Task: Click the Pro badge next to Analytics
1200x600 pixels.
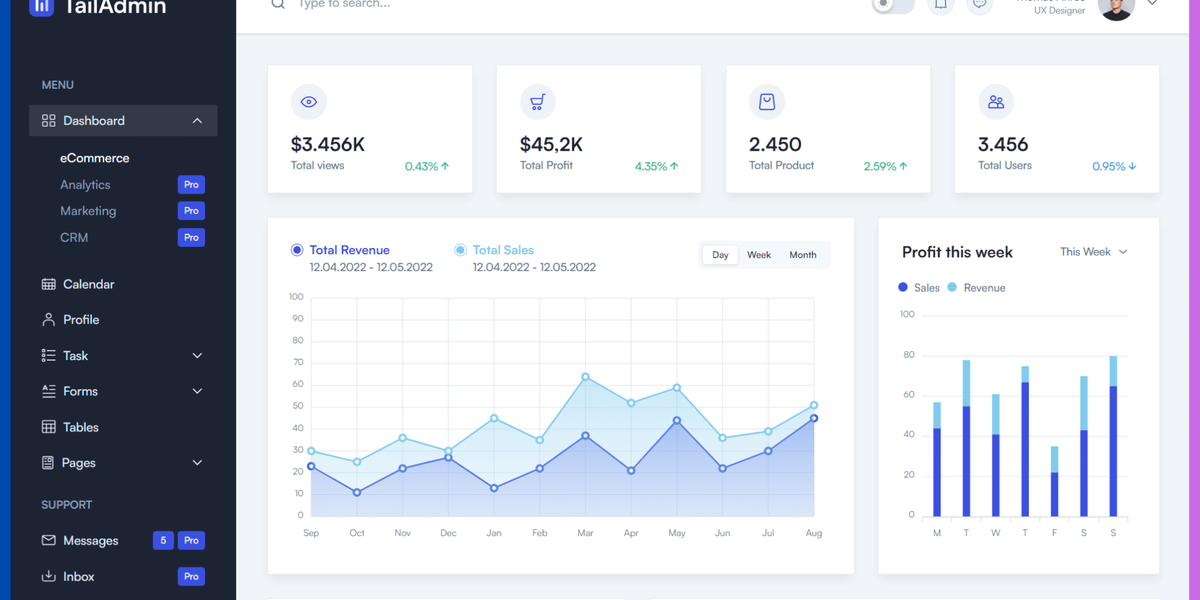Action: point(191,184)
